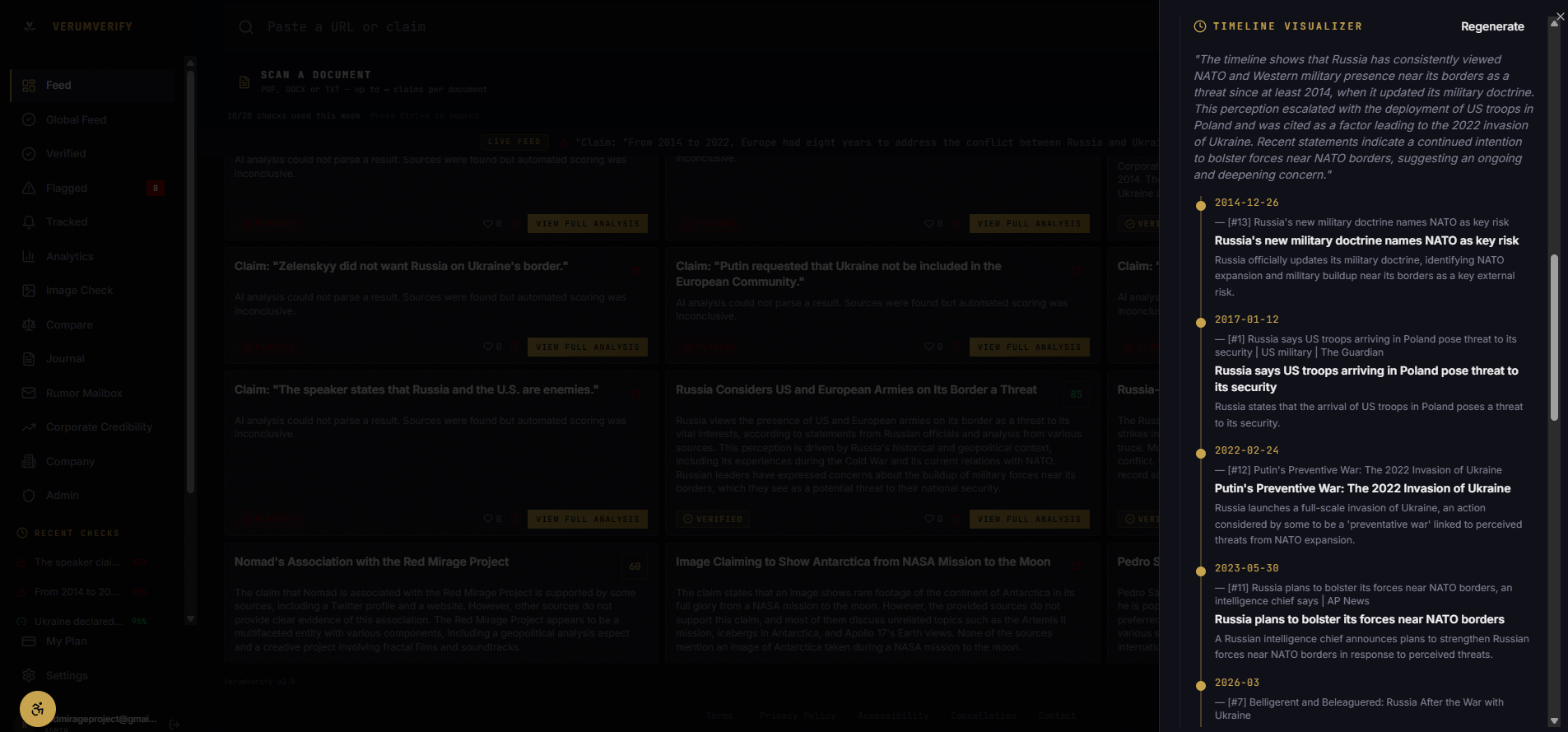Click the VerumVerify logo icon
The image size is (1568, 732).
(30, 26)
